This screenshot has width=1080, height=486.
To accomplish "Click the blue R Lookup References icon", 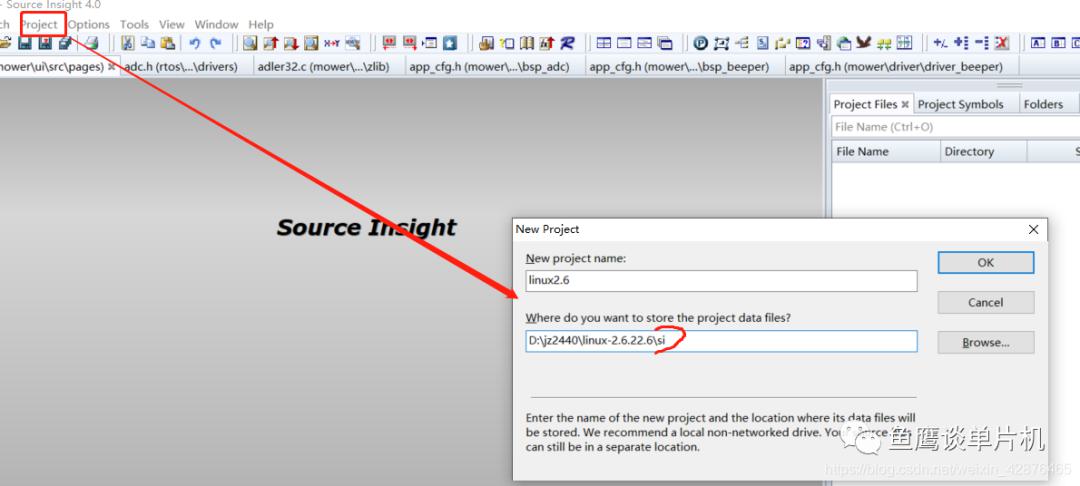I will (x=567, y=43).
